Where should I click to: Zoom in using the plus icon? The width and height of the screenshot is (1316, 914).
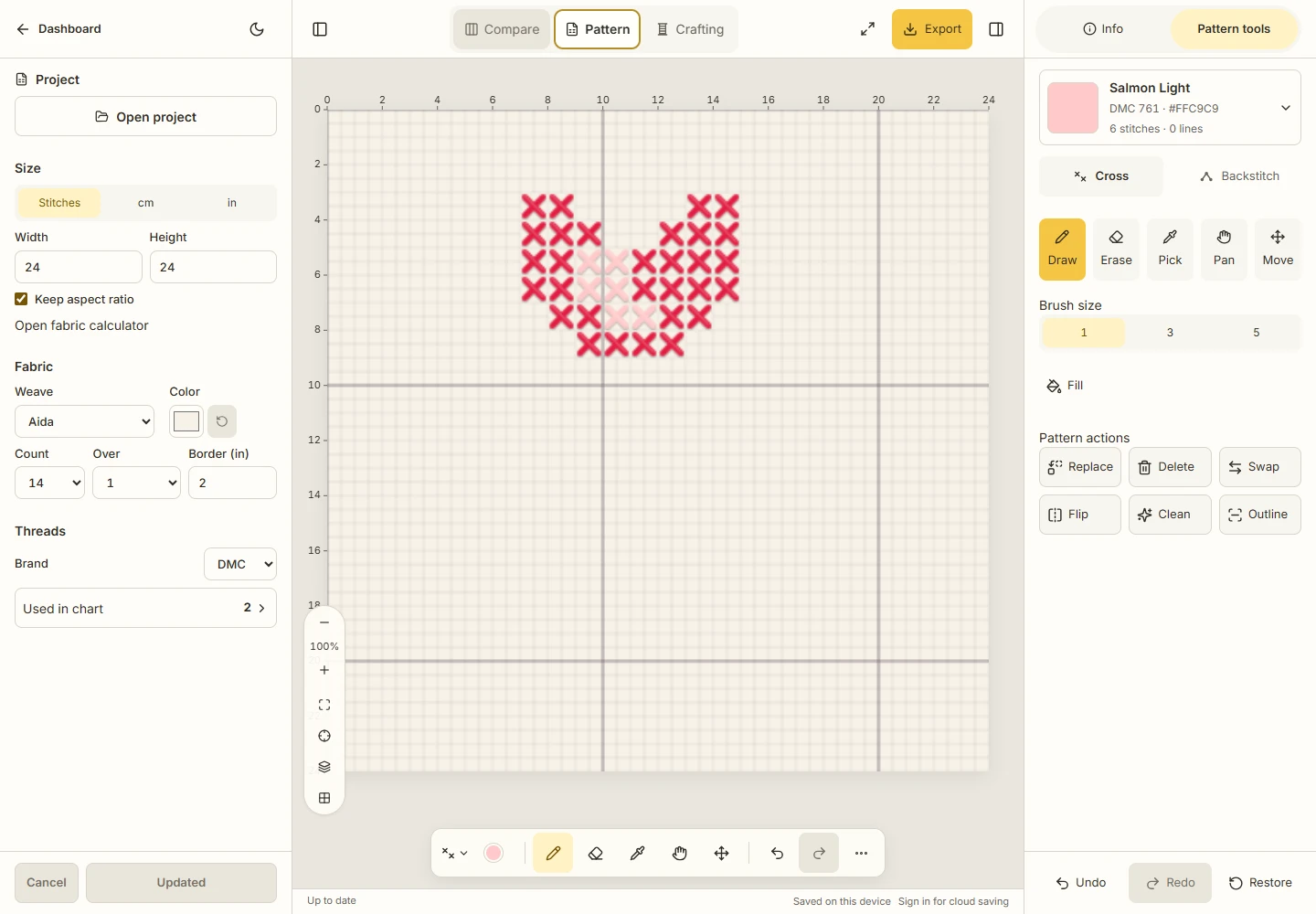[324, 670]
